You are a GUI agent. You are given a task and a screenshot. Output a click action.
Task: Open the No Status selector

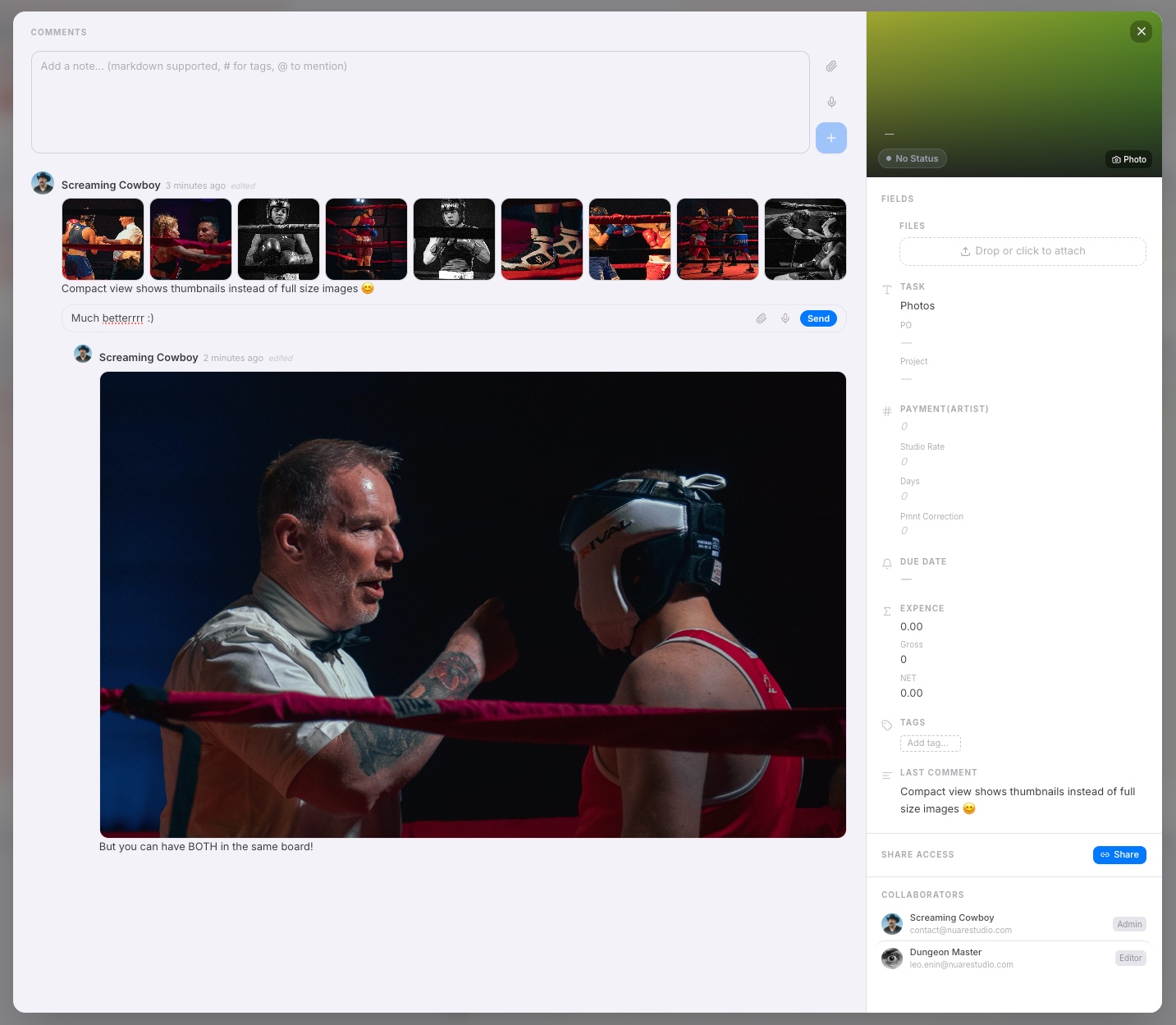click(913, 158)
